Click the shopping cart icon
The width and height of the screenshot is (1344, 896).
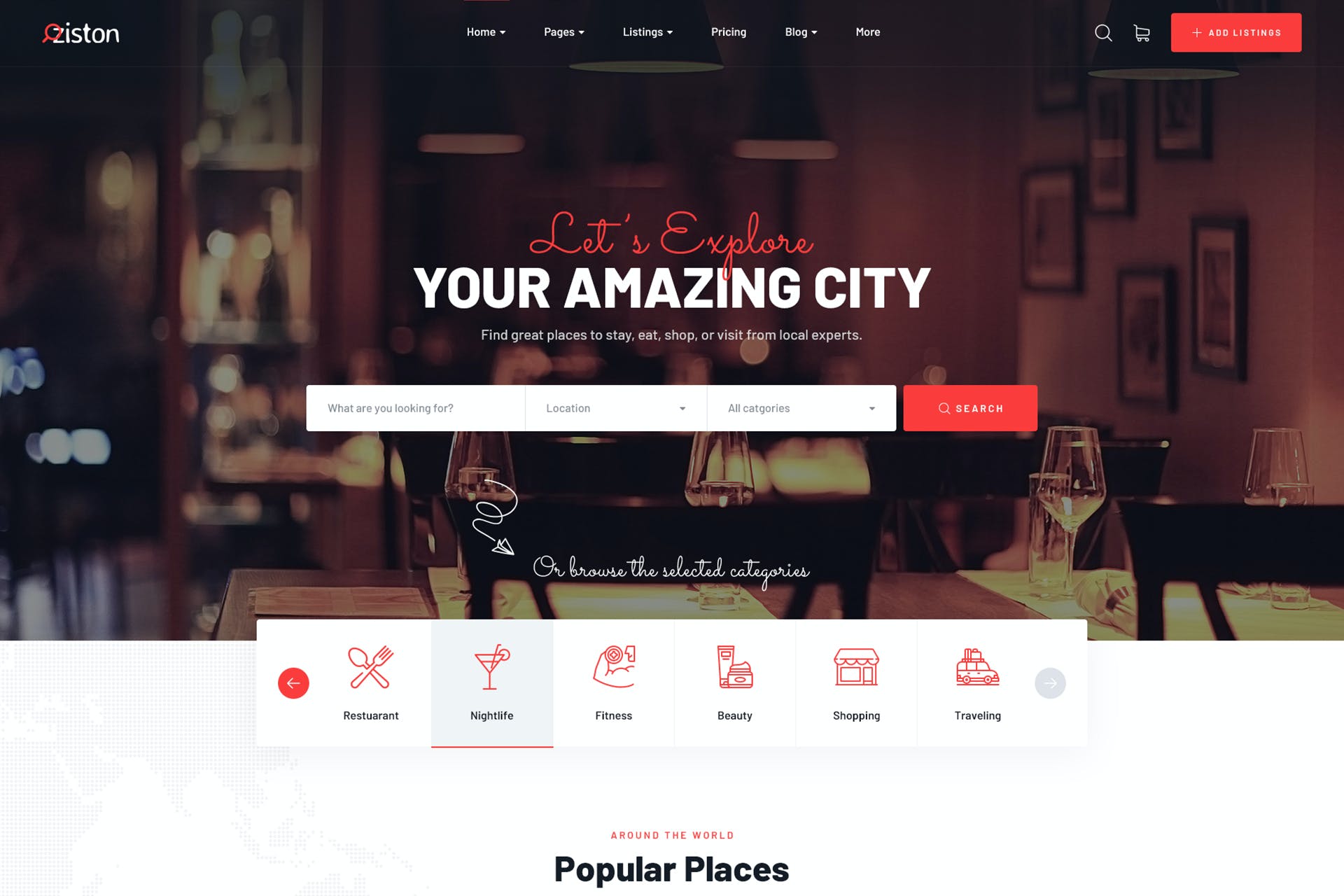[x=1141, y=33]
